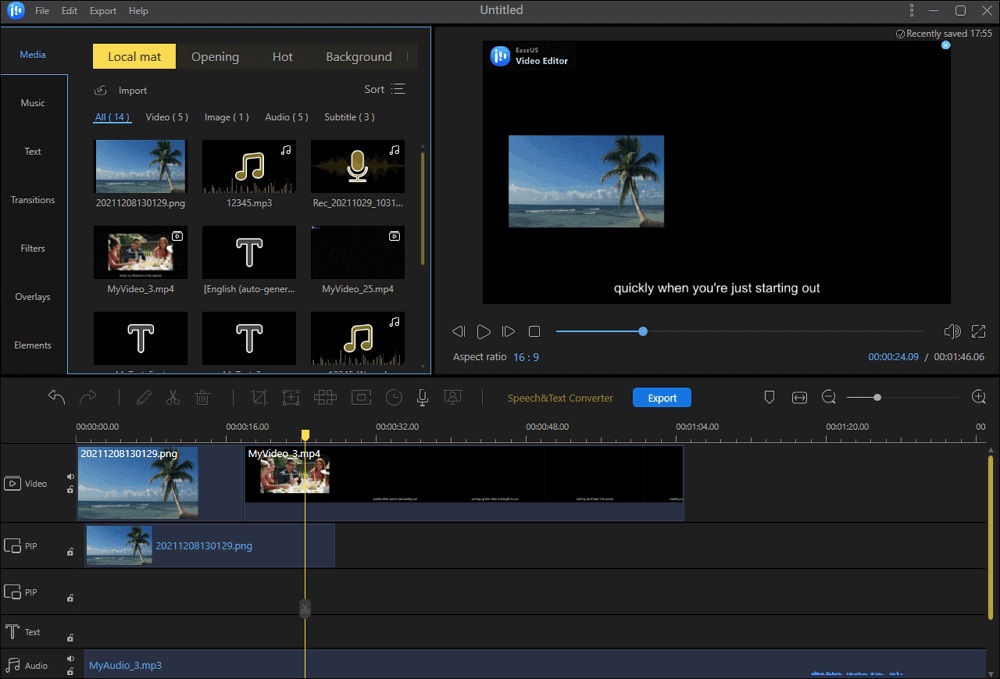Select the Crop tool in the toolbar
The width and height of the screenshot is (1000, 679).
[x=258, y=397]
